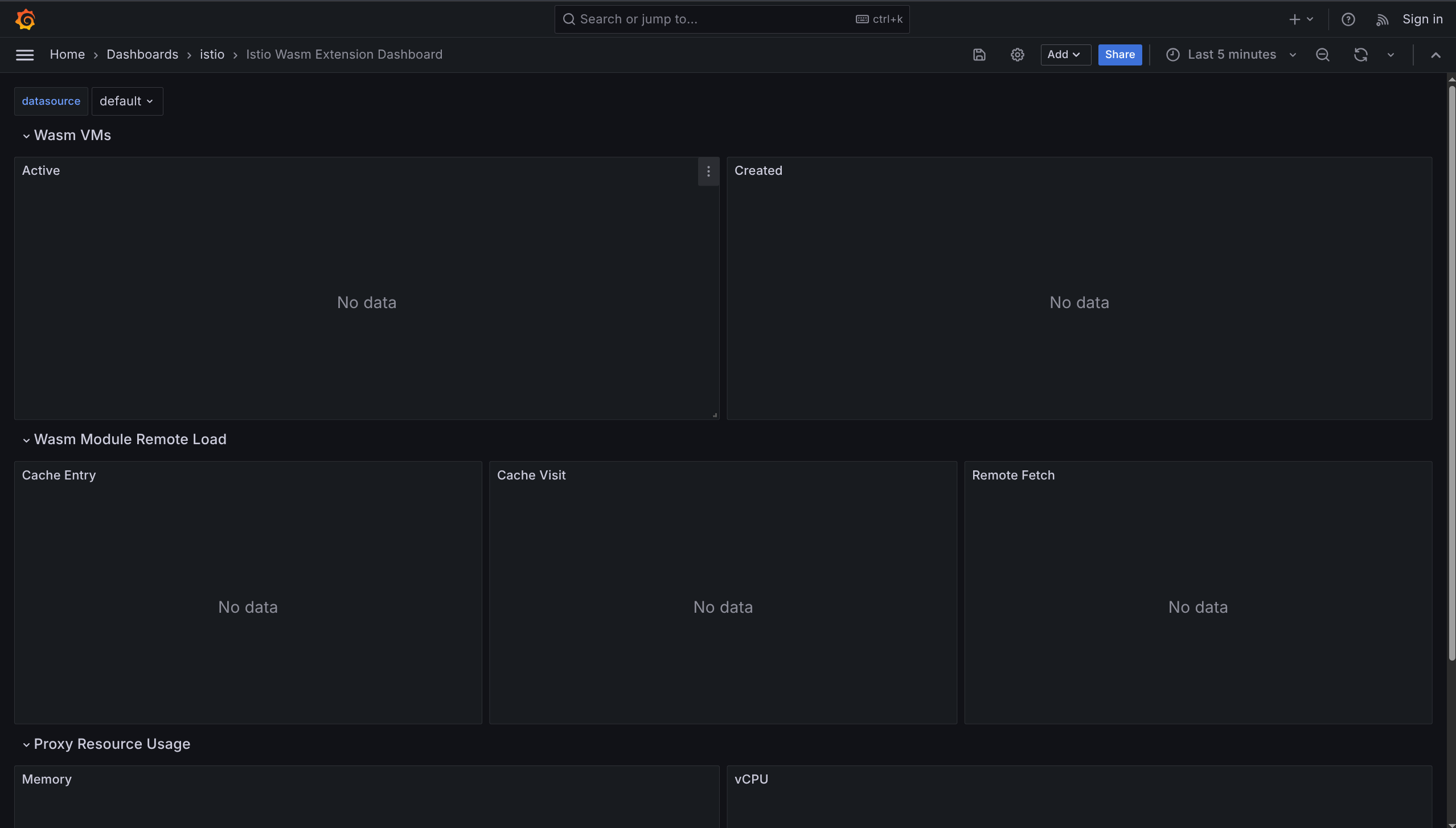Image resolution: width=1456 pixels, height=828 pixels.
Task: Open the datasource default dropdown
Action: tap(126, 101)
